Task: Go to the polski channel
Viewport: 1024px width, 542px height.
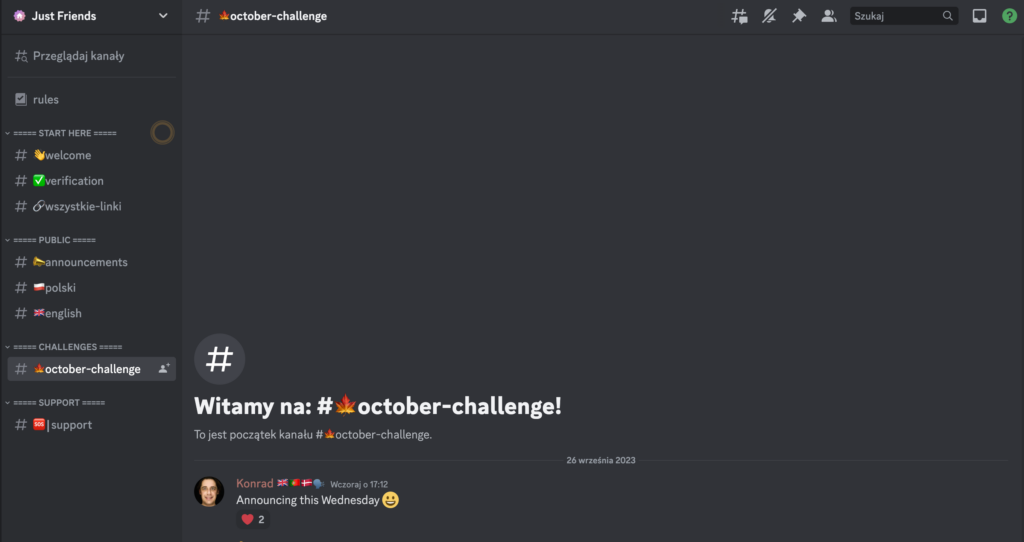Action: click(x=91, y=288)
